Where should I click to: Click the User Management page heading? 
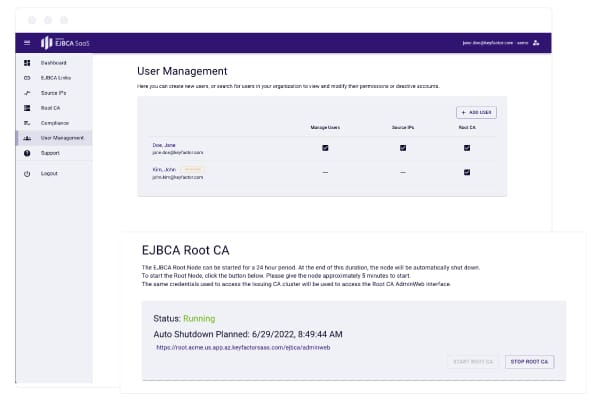coord(182,71)
